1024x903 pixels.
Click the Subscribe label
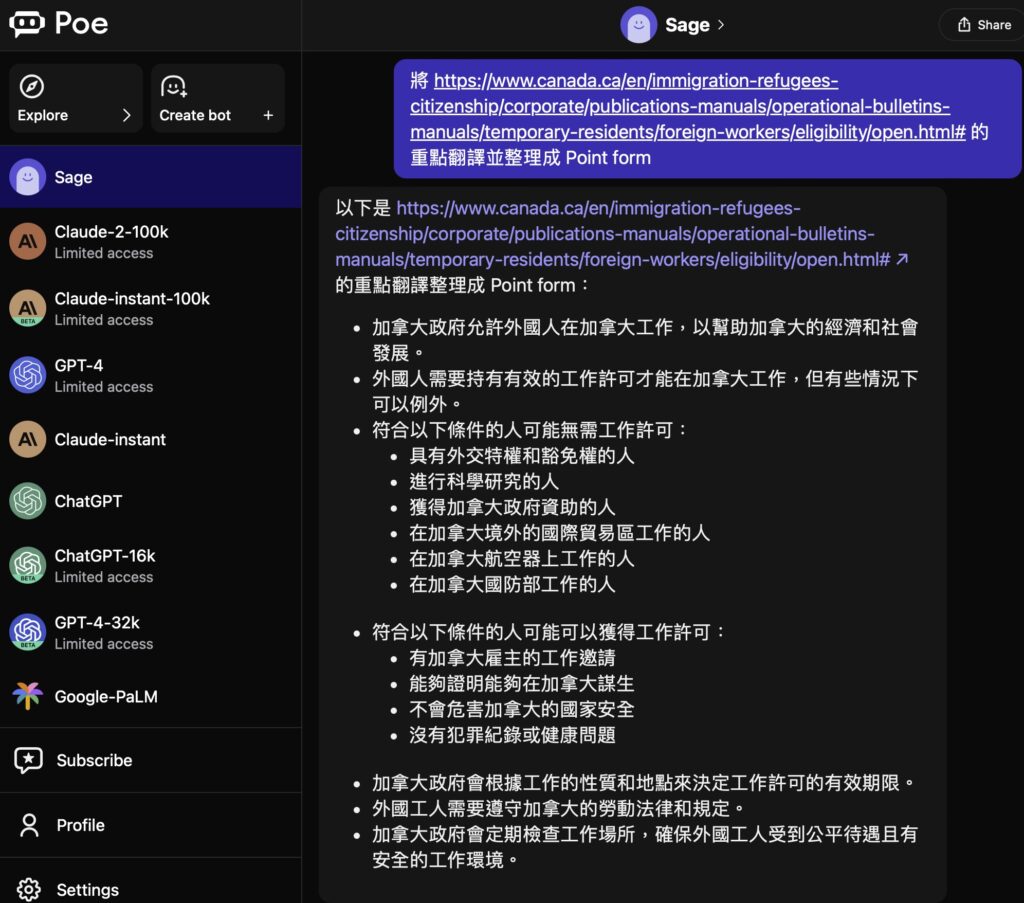(94, 761)
